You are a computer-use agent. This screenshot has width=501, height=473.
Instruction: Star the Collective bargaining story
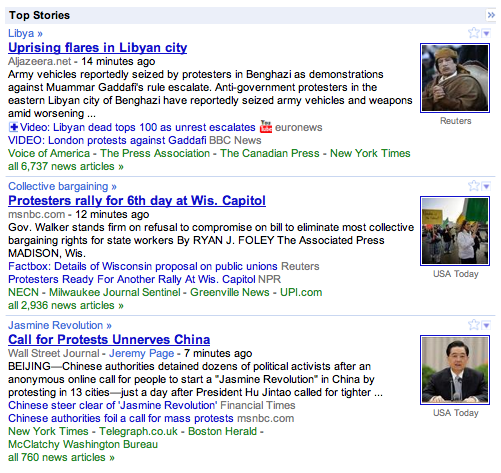[473, 185]
